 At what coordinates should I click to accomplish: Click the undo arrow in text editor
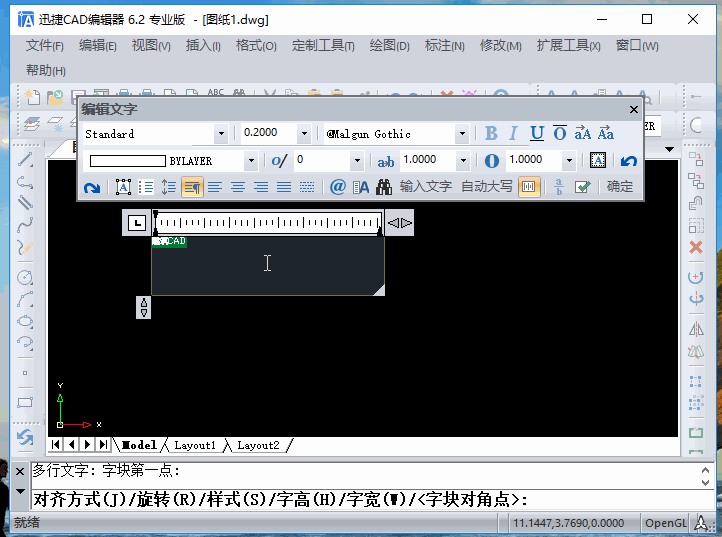click(629, 161)
